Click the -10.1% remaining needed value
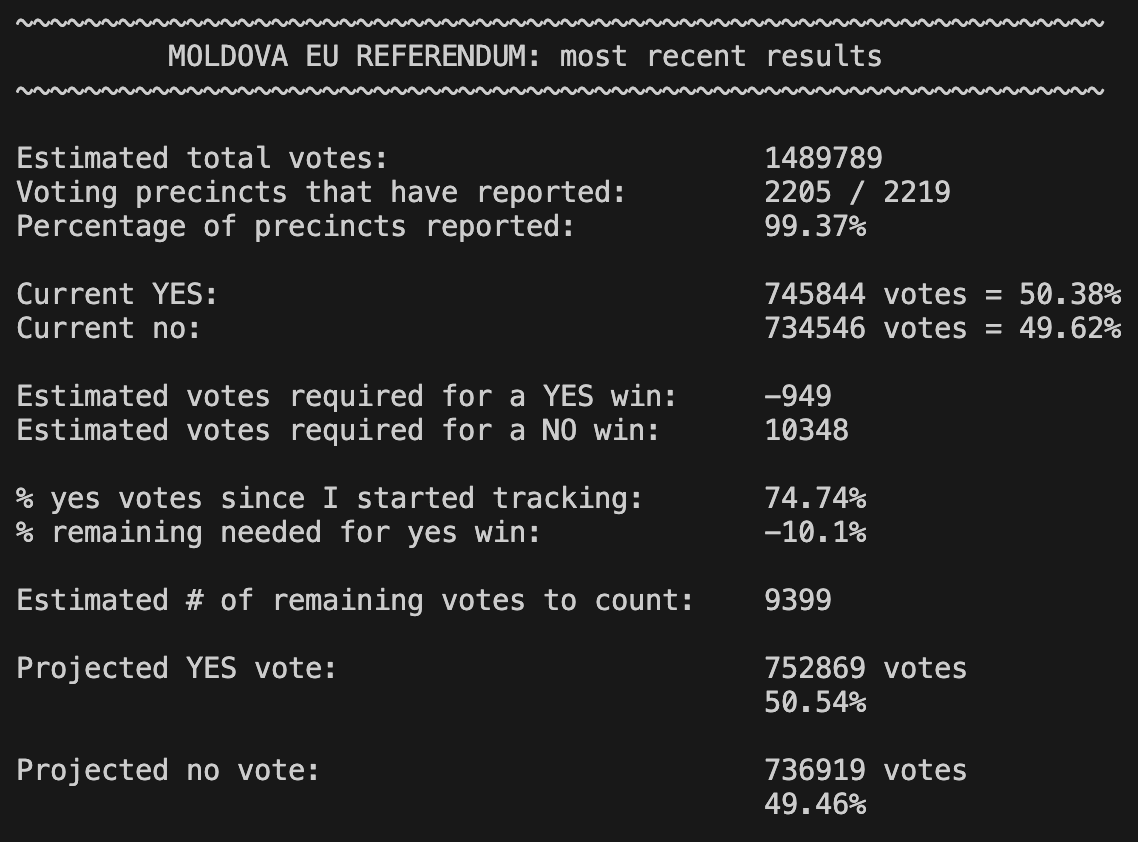1138x842 pixels. pyautogui.click(x=815, y=532)
